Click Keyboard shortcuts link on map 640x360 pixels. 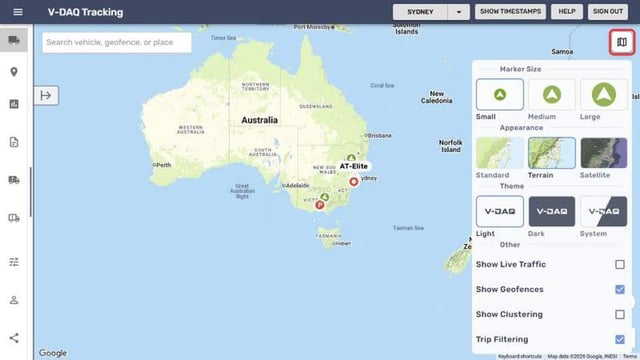click(x=520, y=356)
